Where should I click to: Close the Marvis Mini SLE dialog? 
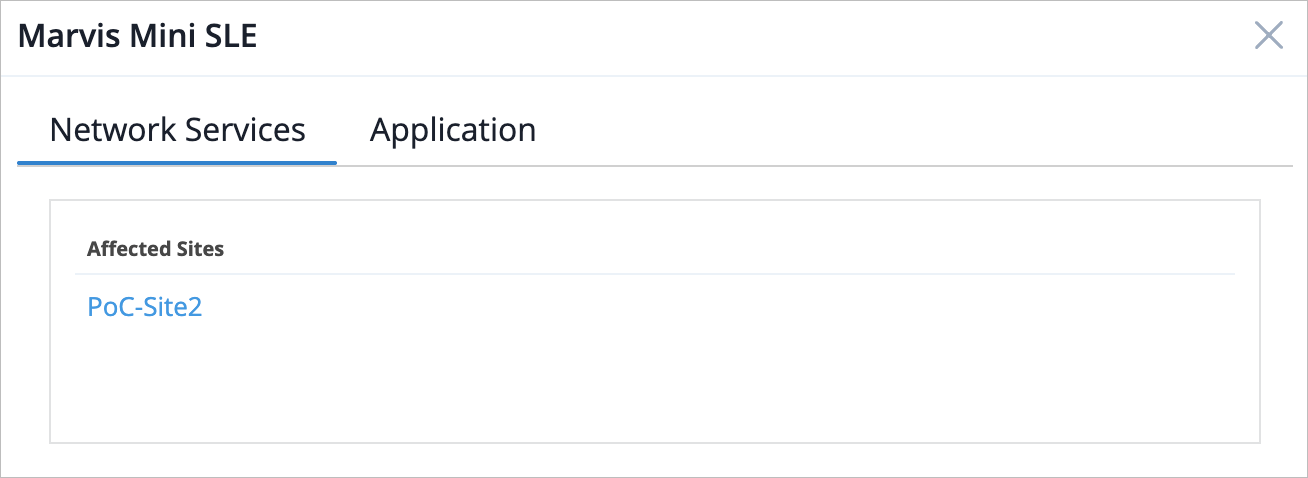click(1268, 37)
